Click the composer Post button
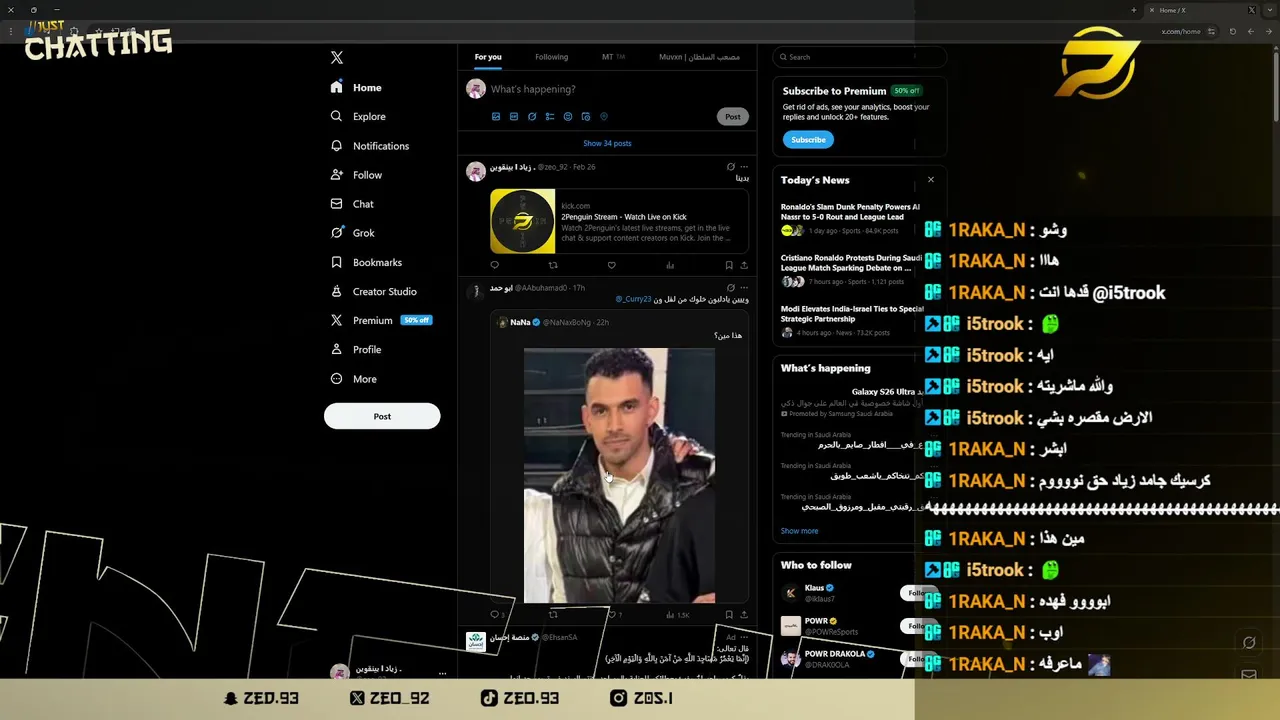 733,117
